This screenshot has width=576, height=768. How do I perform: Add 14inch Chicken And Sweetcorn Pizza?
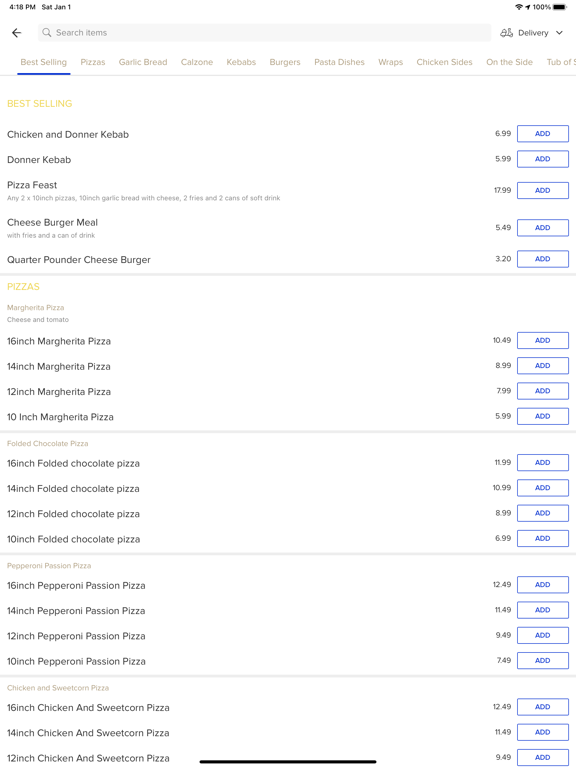(543, 733)
